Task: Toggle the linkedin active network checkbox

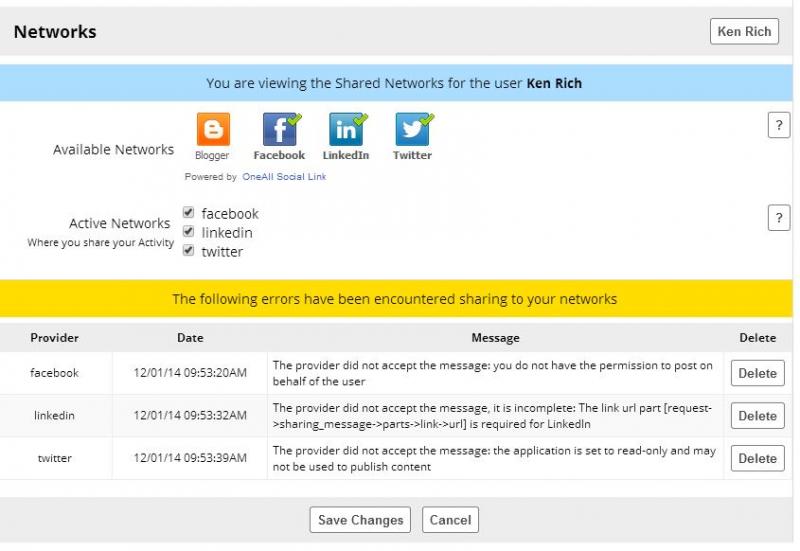Action: [x=189, y=232]
